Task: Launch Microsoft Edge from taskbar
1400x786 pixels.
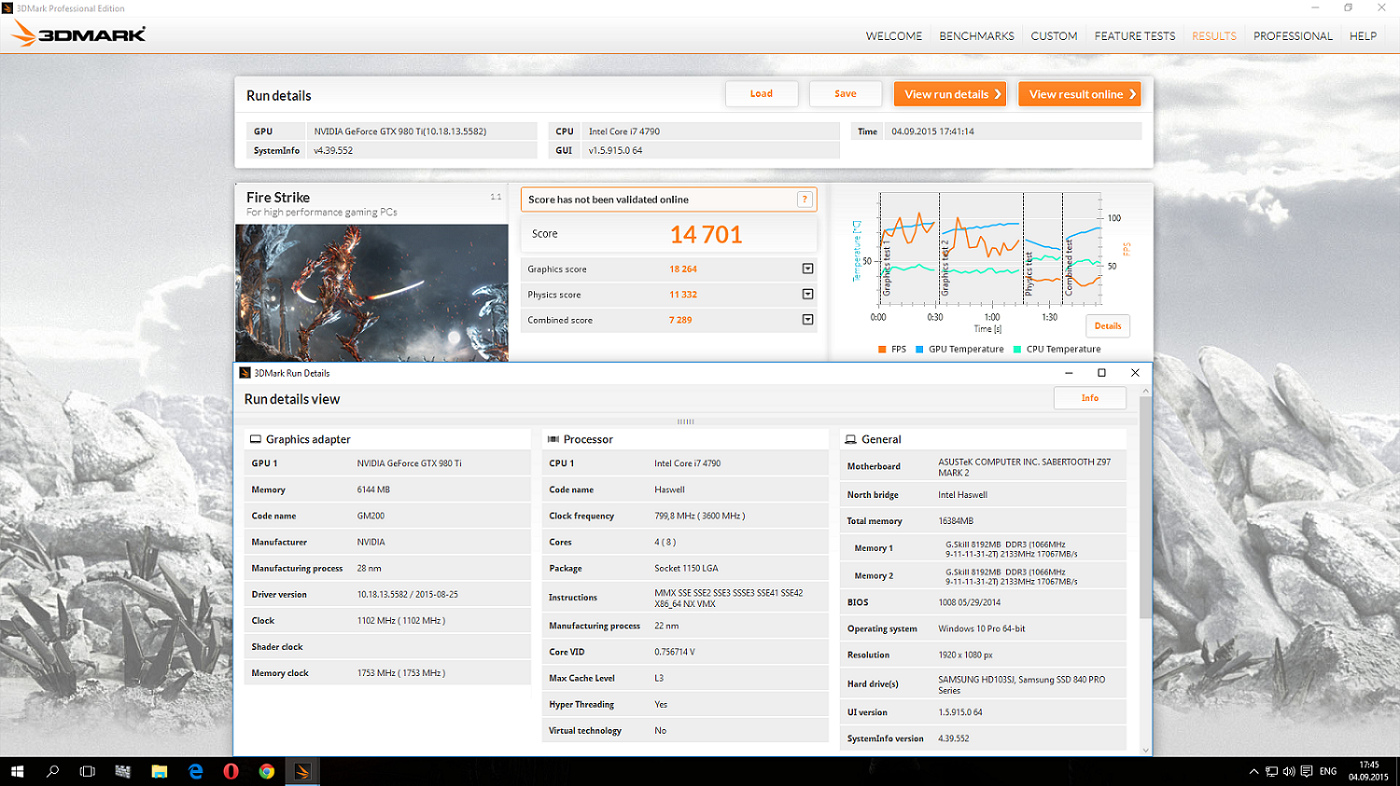Action: click(x=195, y=771)
